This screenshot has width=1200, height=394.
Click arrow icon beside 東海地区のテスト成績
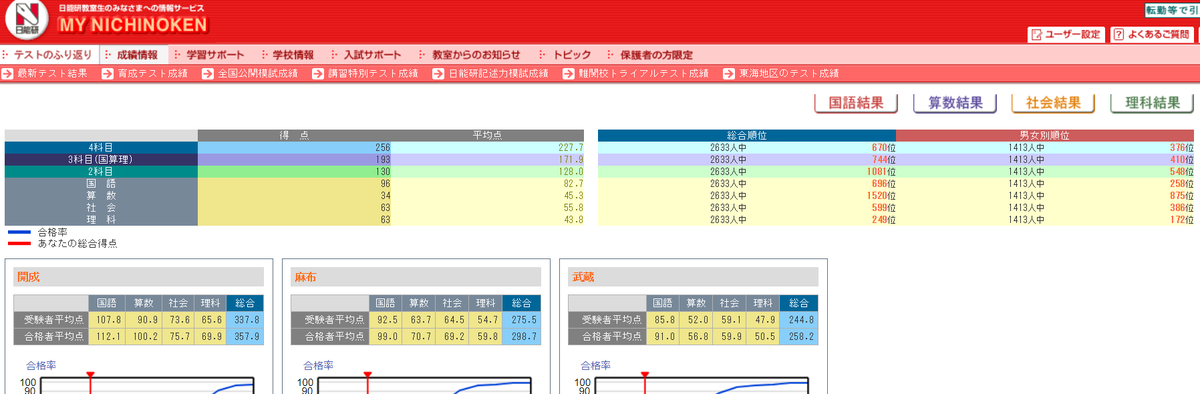pyautogui.click(x=729, y=74)
